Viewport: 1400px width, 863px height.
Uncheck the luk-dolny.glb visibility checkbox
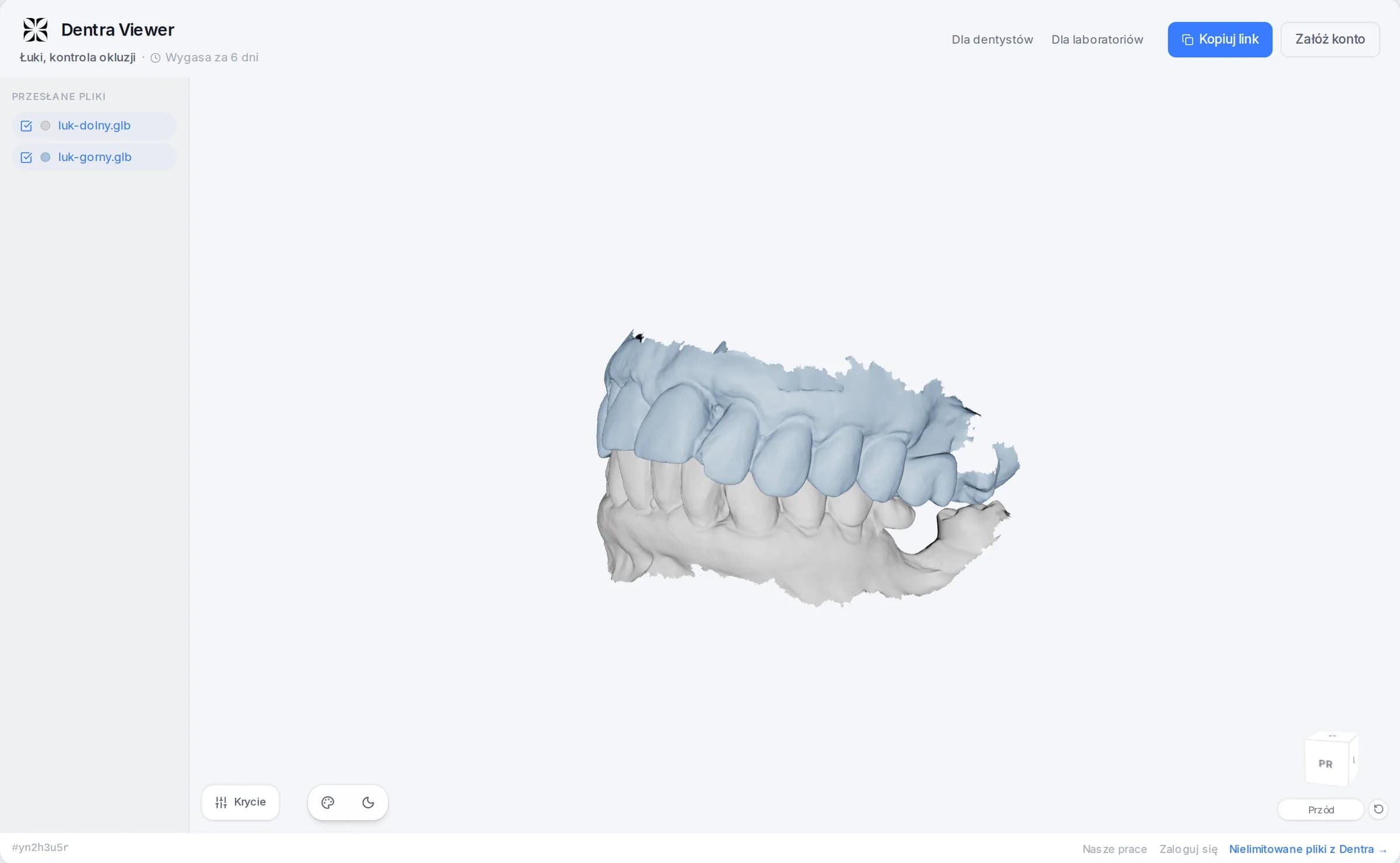26,126
